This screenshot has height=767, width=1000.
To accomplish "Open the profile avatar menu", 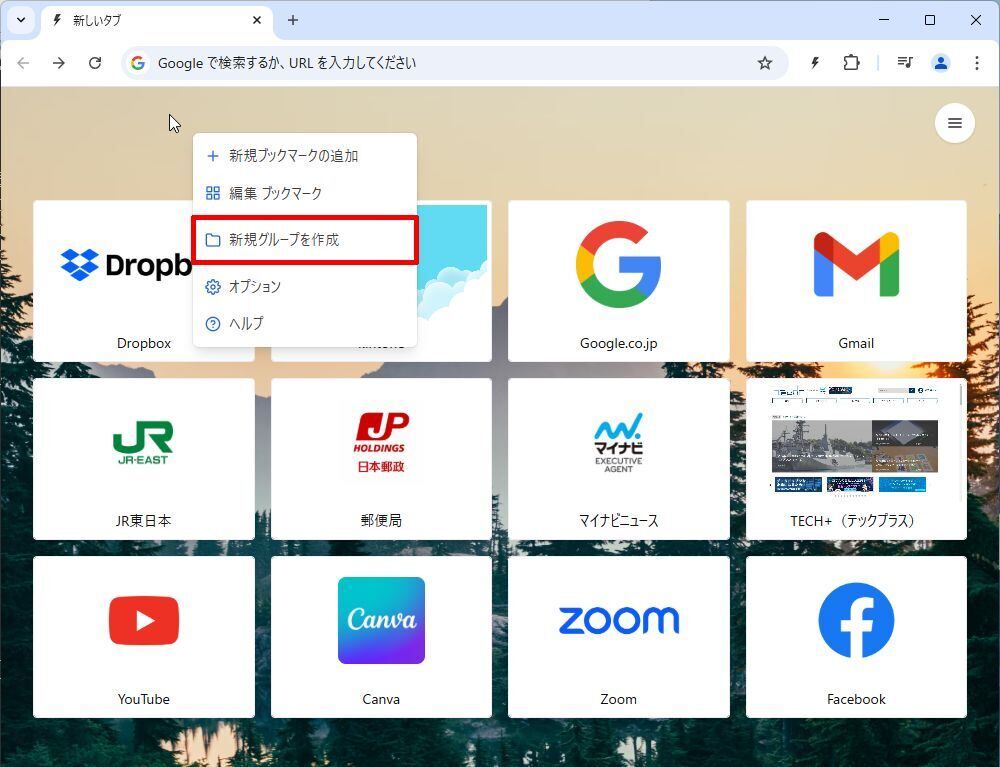I will [x=941, y=62].
